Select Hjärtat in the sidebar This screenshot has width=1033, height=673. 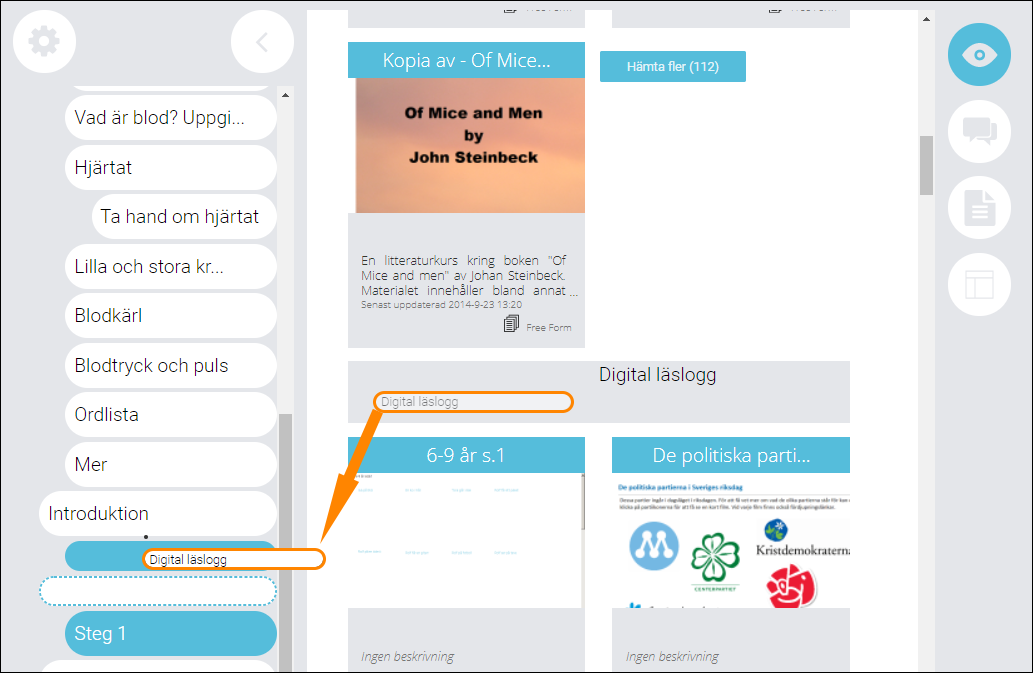point(171,167)
